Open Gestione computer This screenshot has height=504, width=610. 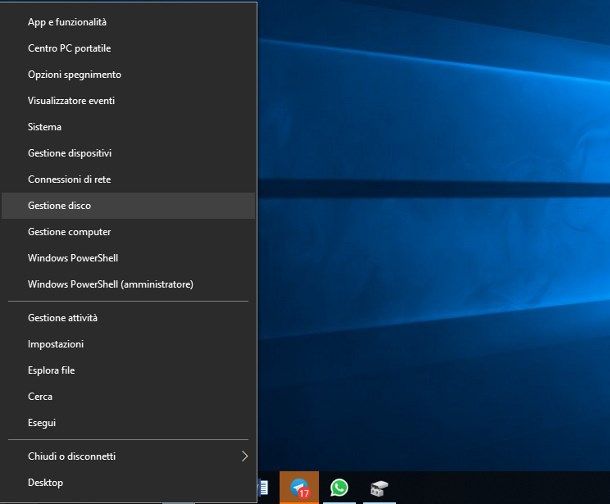128,232
